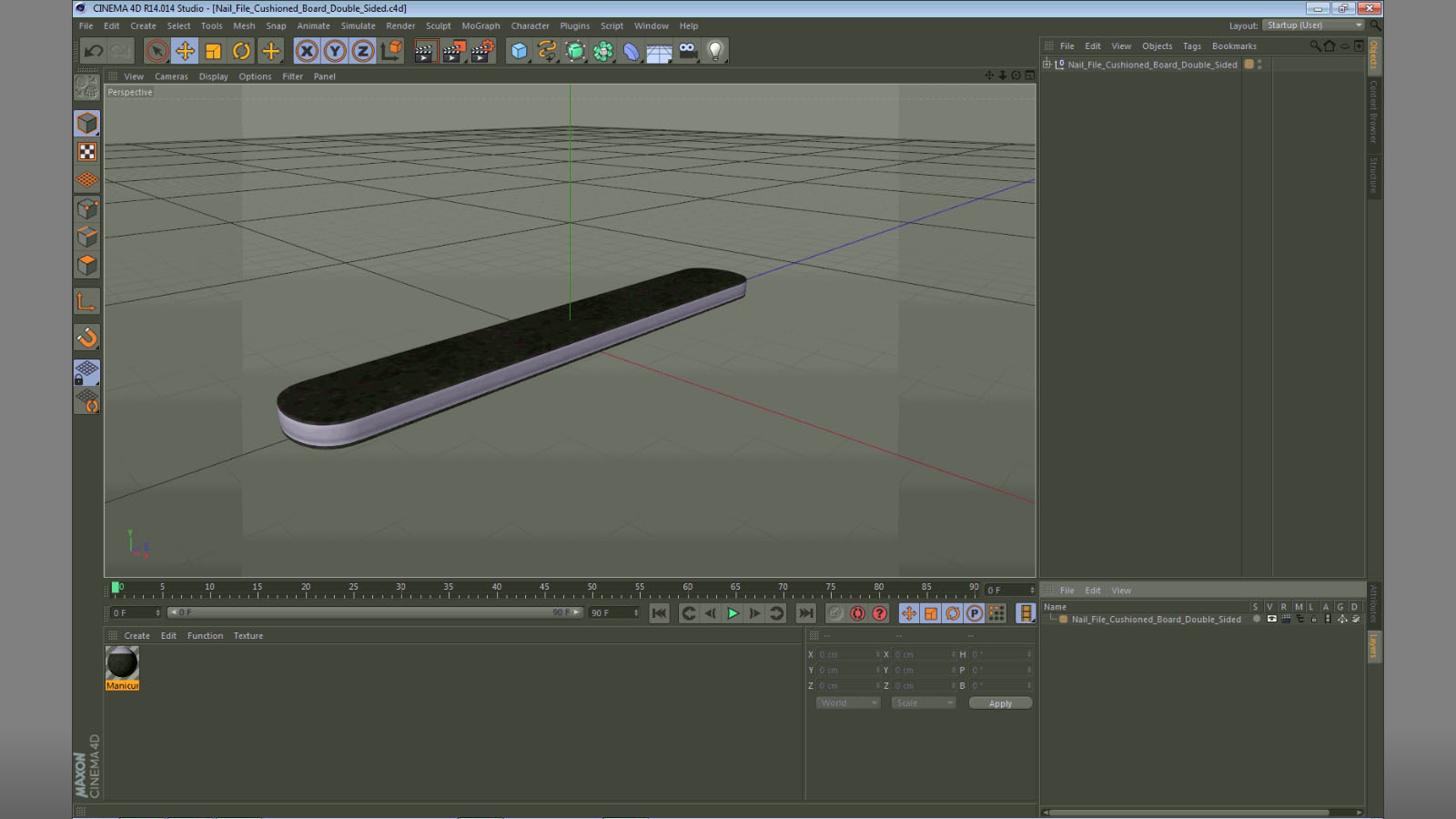Click frame 45 on timeline ruler
The width and height of the screenshot is (1456, 819).
pyautogui.click(x=544, y=589)
